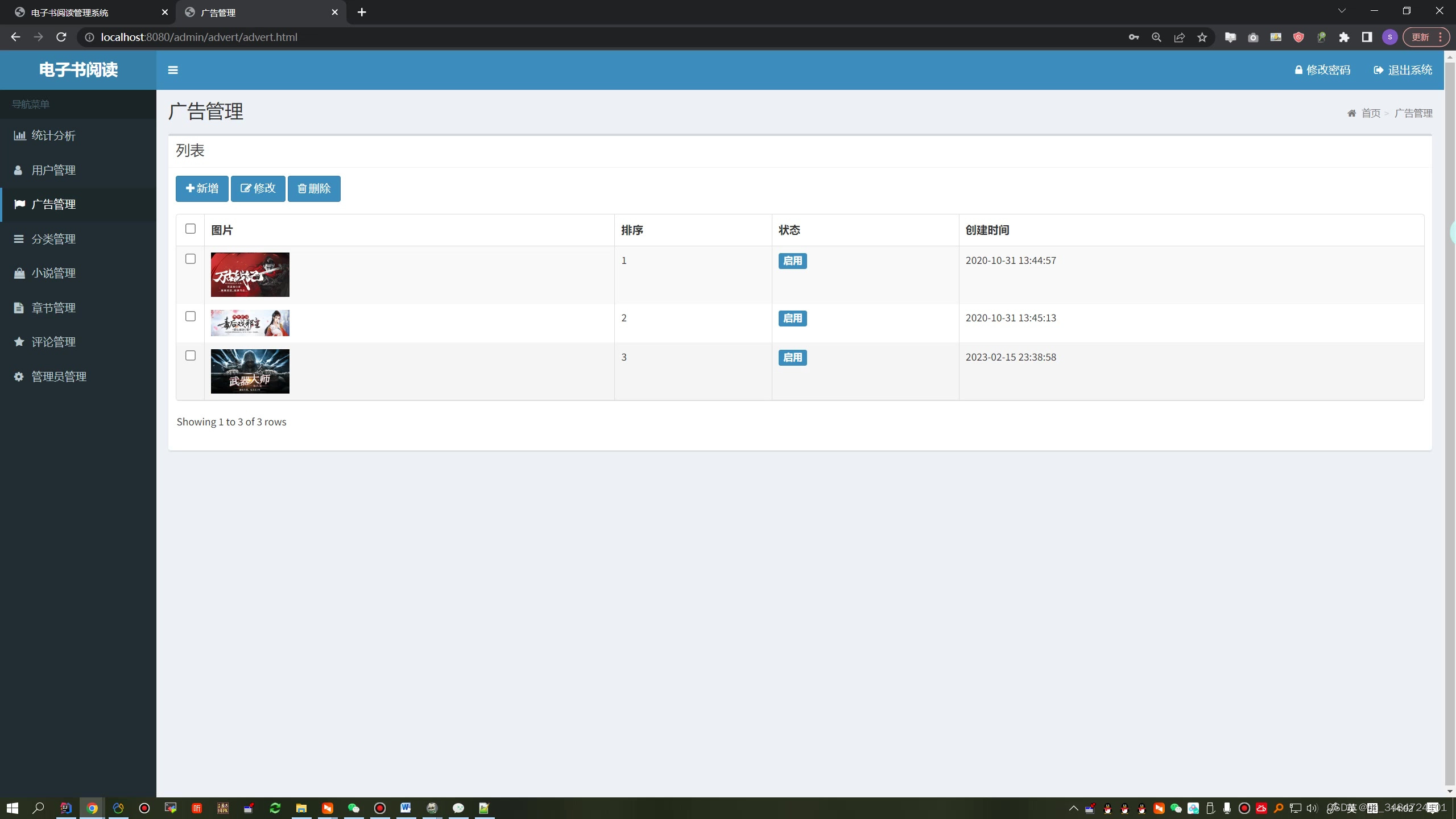Click the share page icon in address bar
Viewport: 1456px width, 819px height.
(1179, 38)
